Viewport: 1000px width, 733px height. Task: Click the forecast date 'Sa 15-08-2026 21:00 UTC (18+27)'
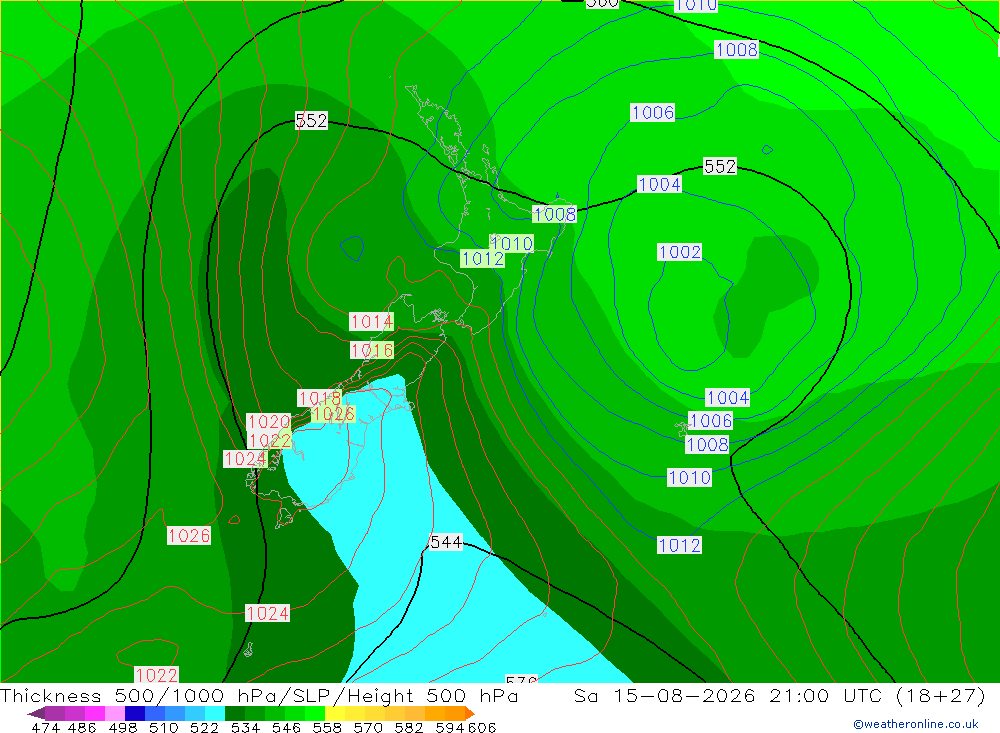pos(779,695)
